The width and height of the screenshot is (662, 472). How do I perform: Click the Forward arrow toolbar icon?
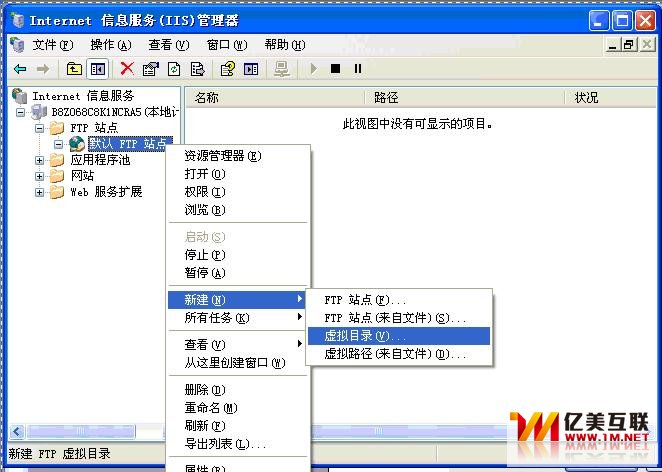pyautogui.click(x=43, y=69)
